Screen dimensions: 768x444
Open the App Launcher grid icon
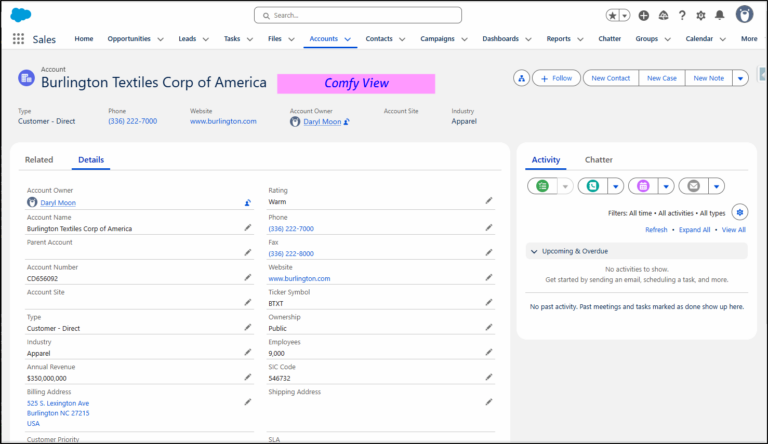point(18,39)
